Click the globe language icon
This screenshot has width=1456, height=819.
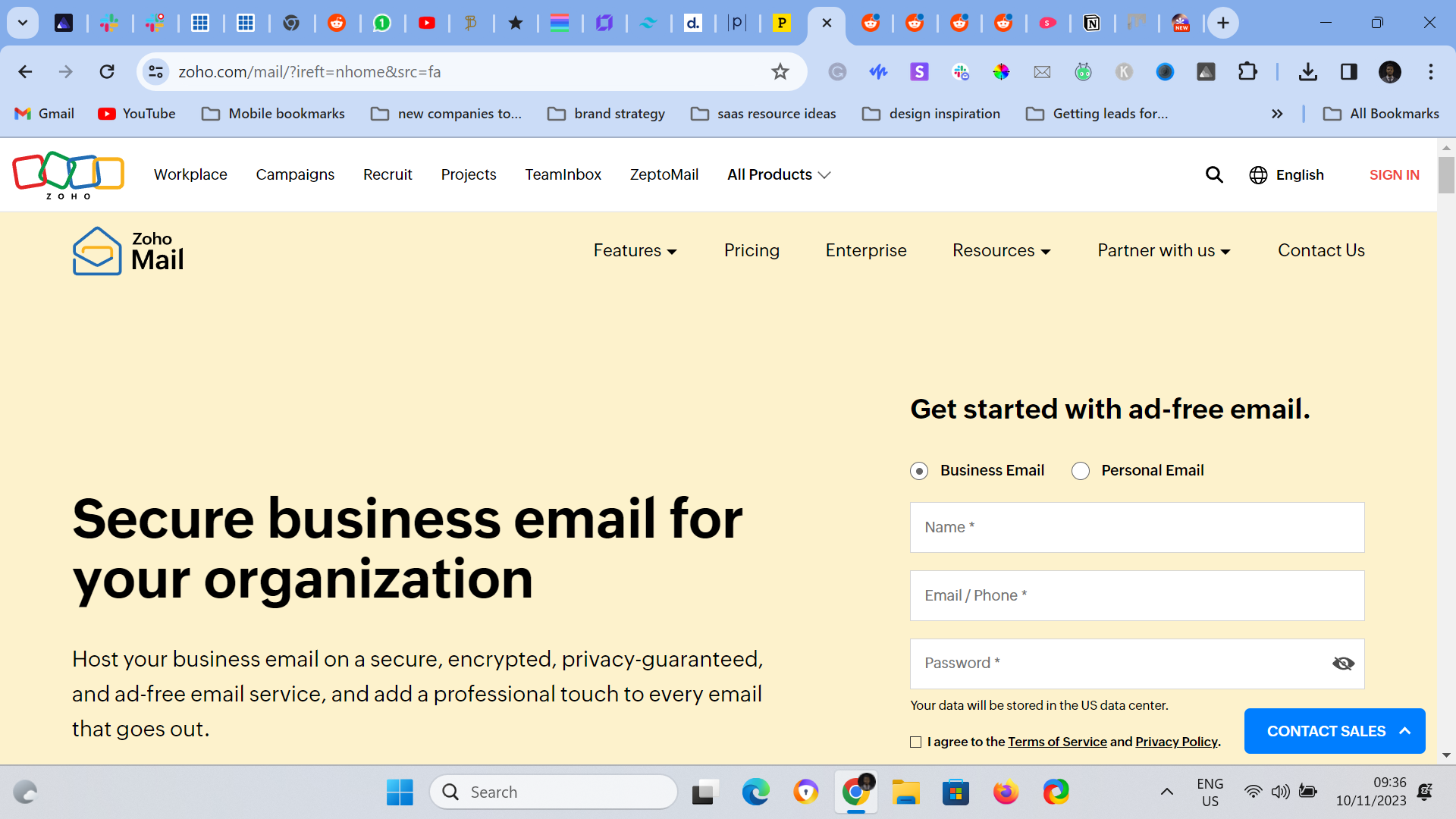tap(1258, 175)
